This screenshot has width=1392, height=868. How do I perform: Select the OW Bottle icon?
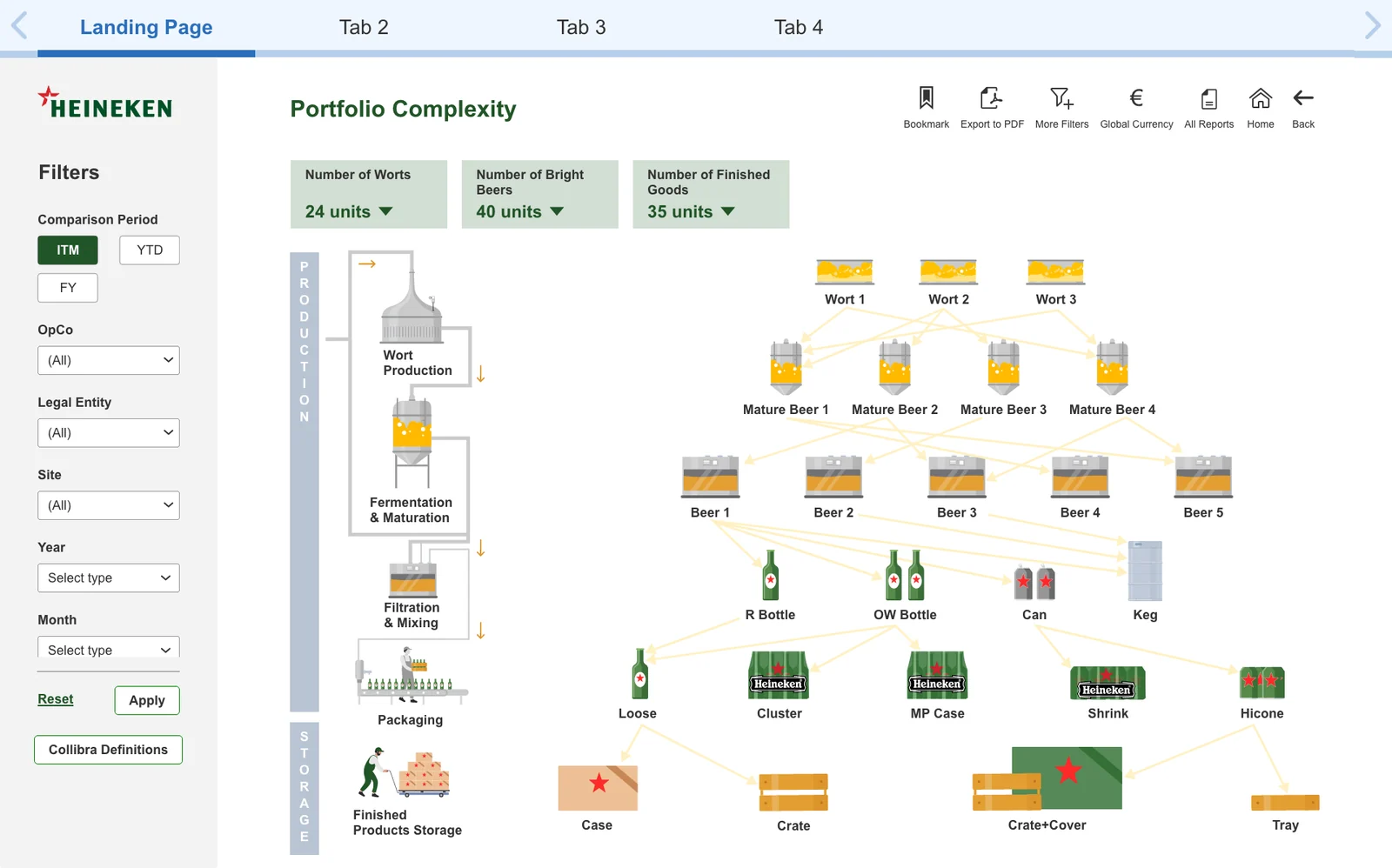click(905, 575)
